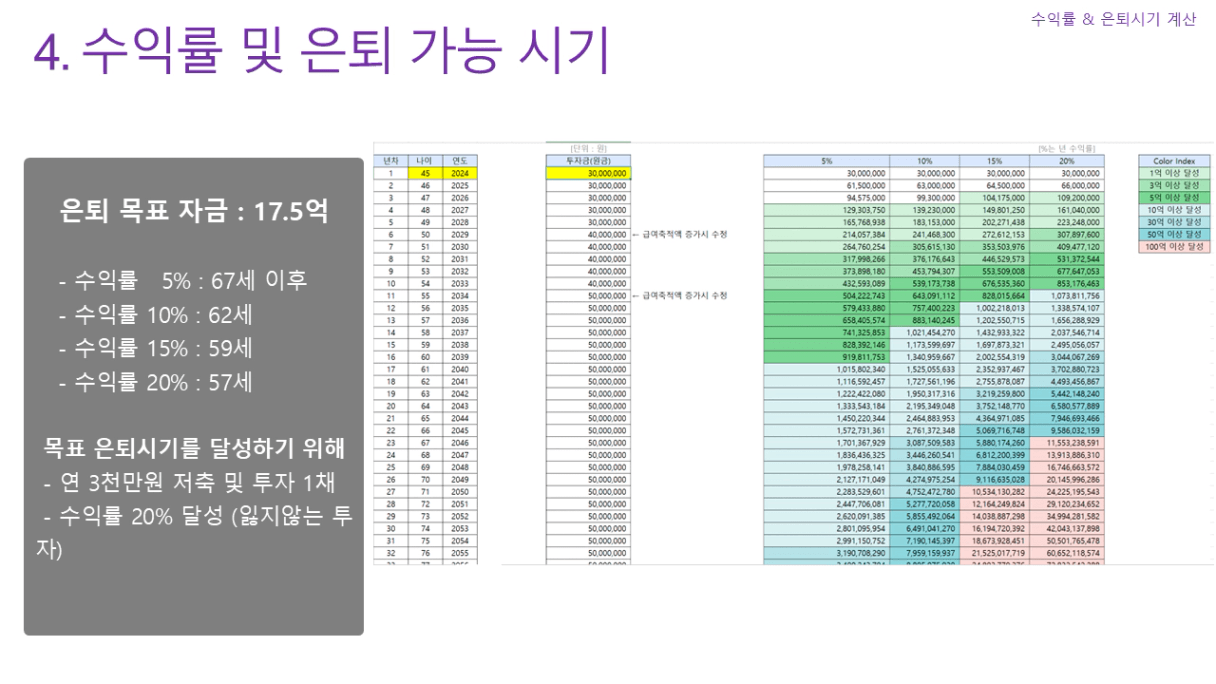The image size is (1216, 684).
Task: Click the '5억 이상 달성' legend swatch
Action: click(x=1175, y=197)
